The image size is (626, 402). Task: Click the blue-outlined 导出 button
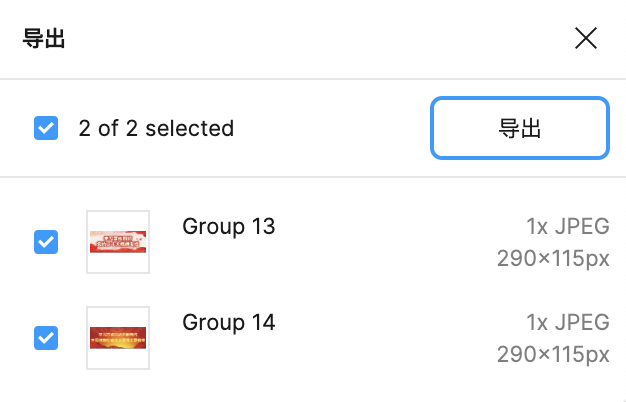[x=519, y=128]
